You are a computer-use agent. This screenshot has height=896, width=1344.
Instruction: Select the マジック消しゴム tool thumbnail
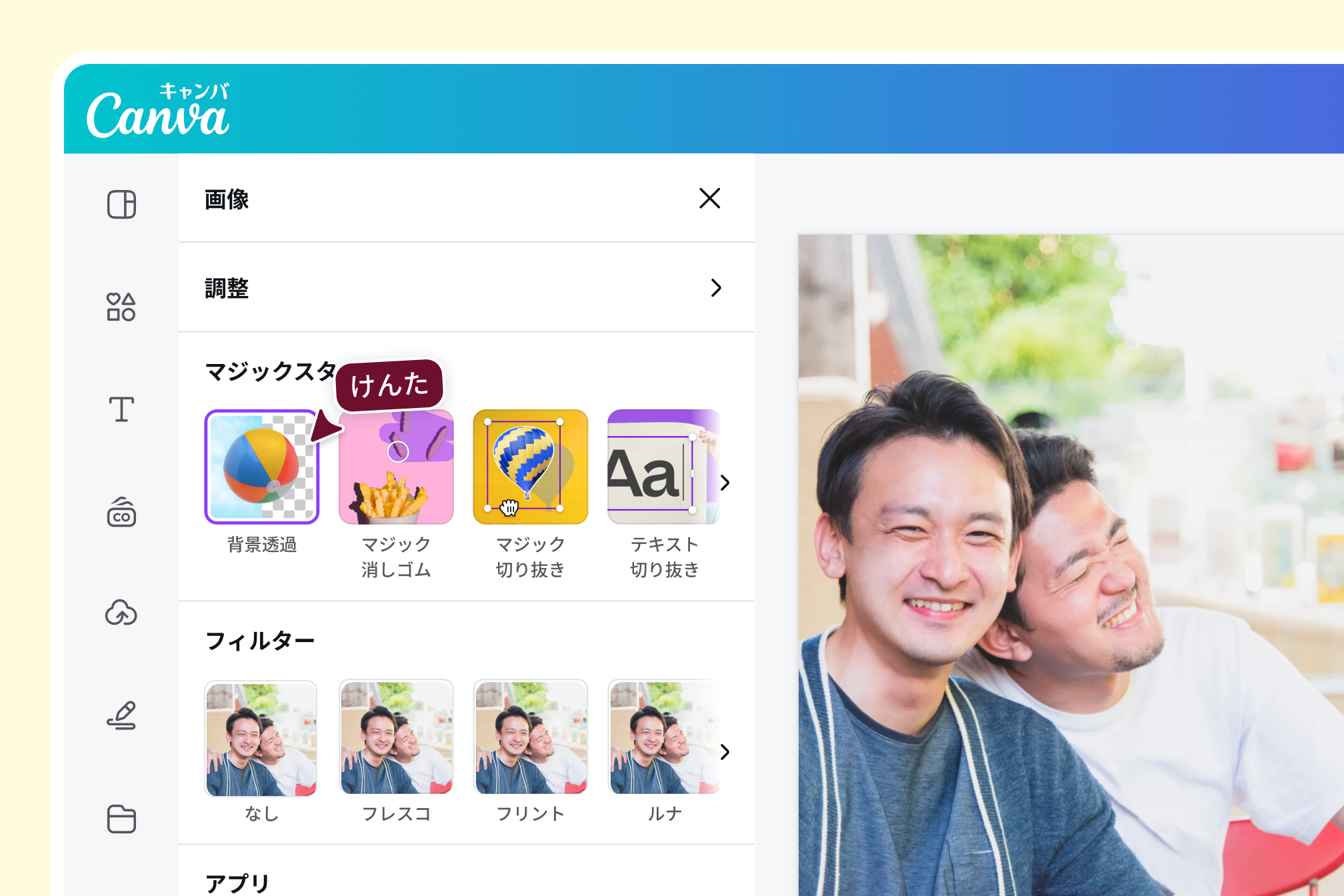pyautogui.click(x=396, y=467)
